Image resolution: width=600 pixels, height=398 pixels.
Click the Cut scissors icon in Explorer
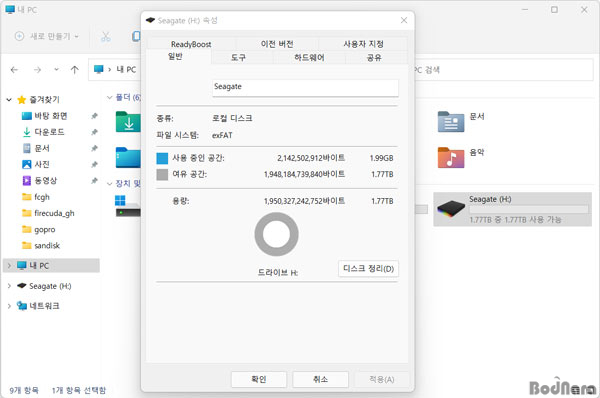(106, 36)
